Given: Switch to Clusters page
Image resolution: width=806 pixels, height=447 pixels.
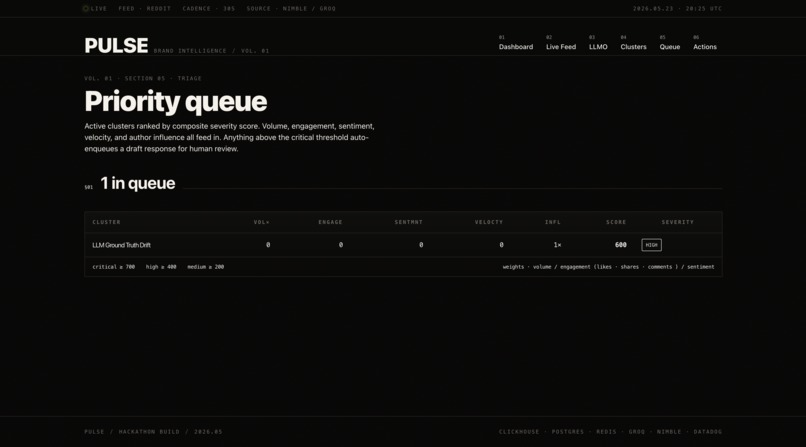Looking at the screenshot, I should tap(633, 47).
